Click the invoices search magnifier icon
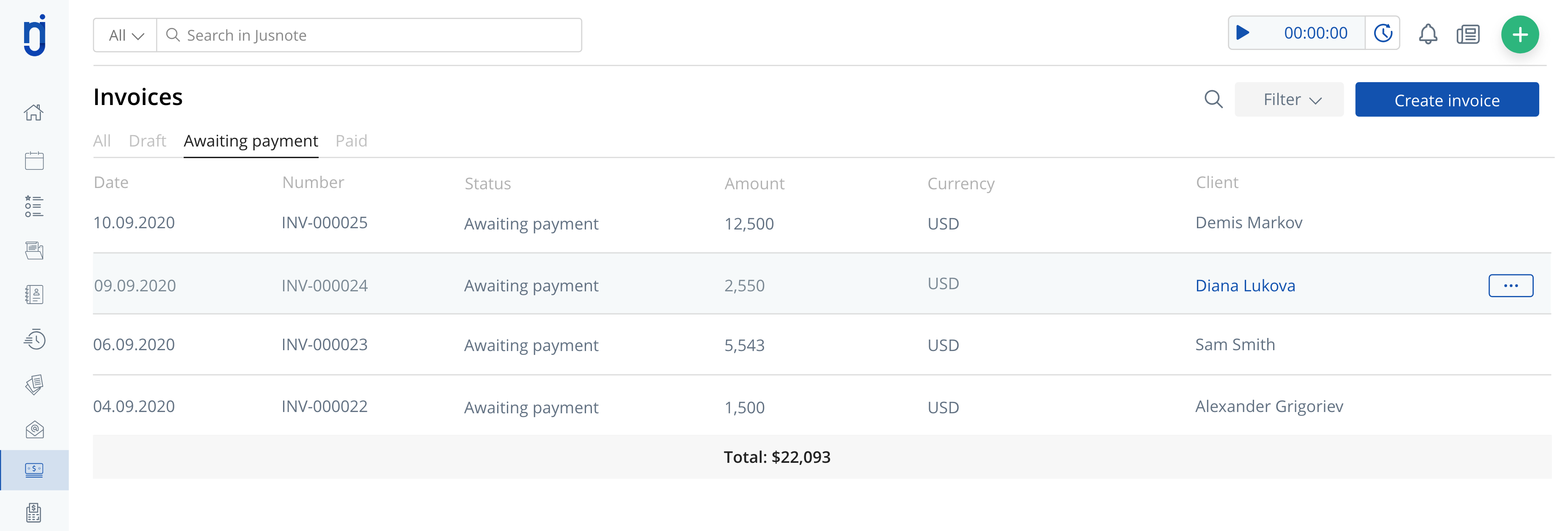Screen dimensions: 1568x531 point(1213,99)
